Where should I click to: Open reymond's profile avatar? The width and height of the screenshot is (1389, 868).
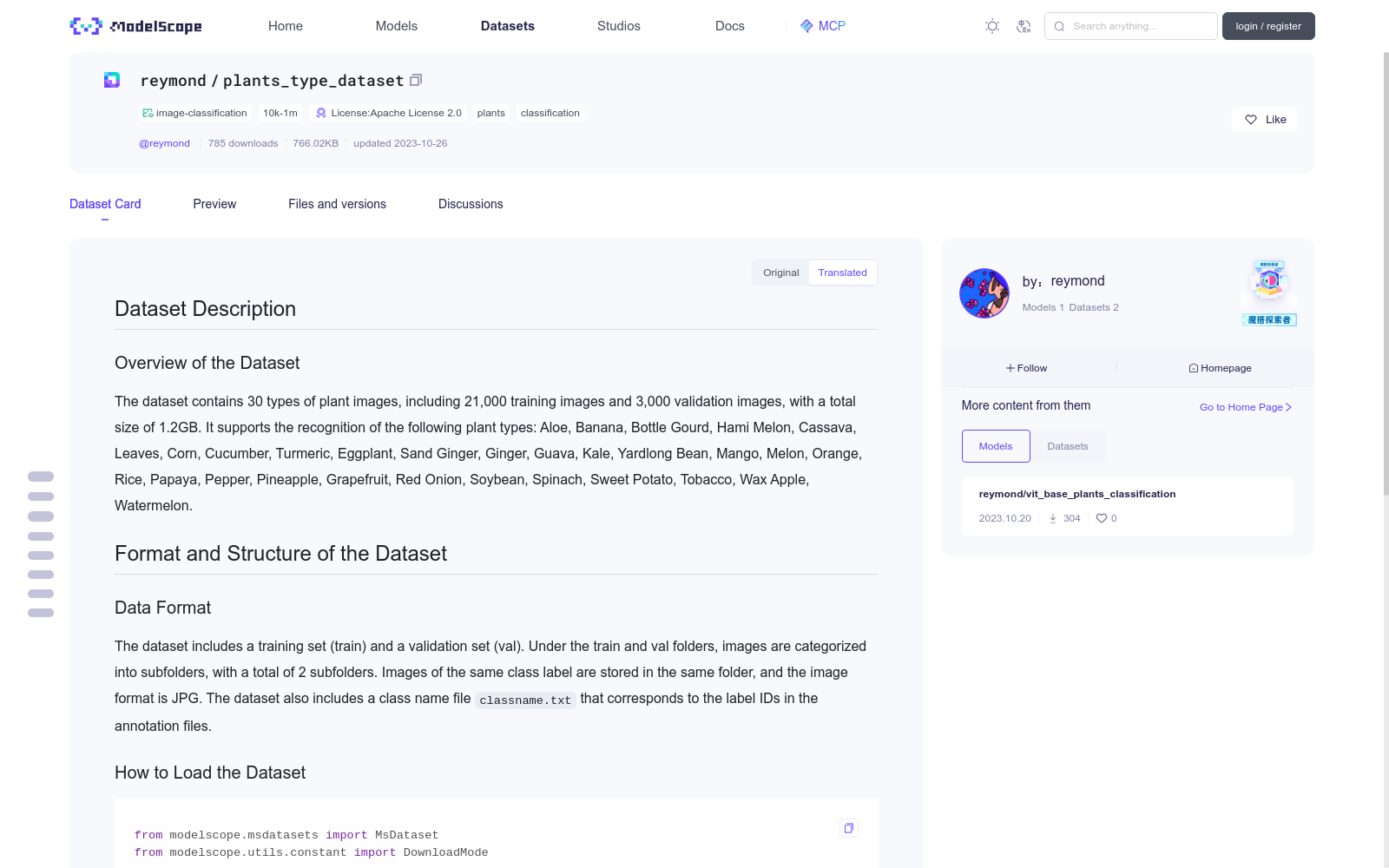(984, 293)
